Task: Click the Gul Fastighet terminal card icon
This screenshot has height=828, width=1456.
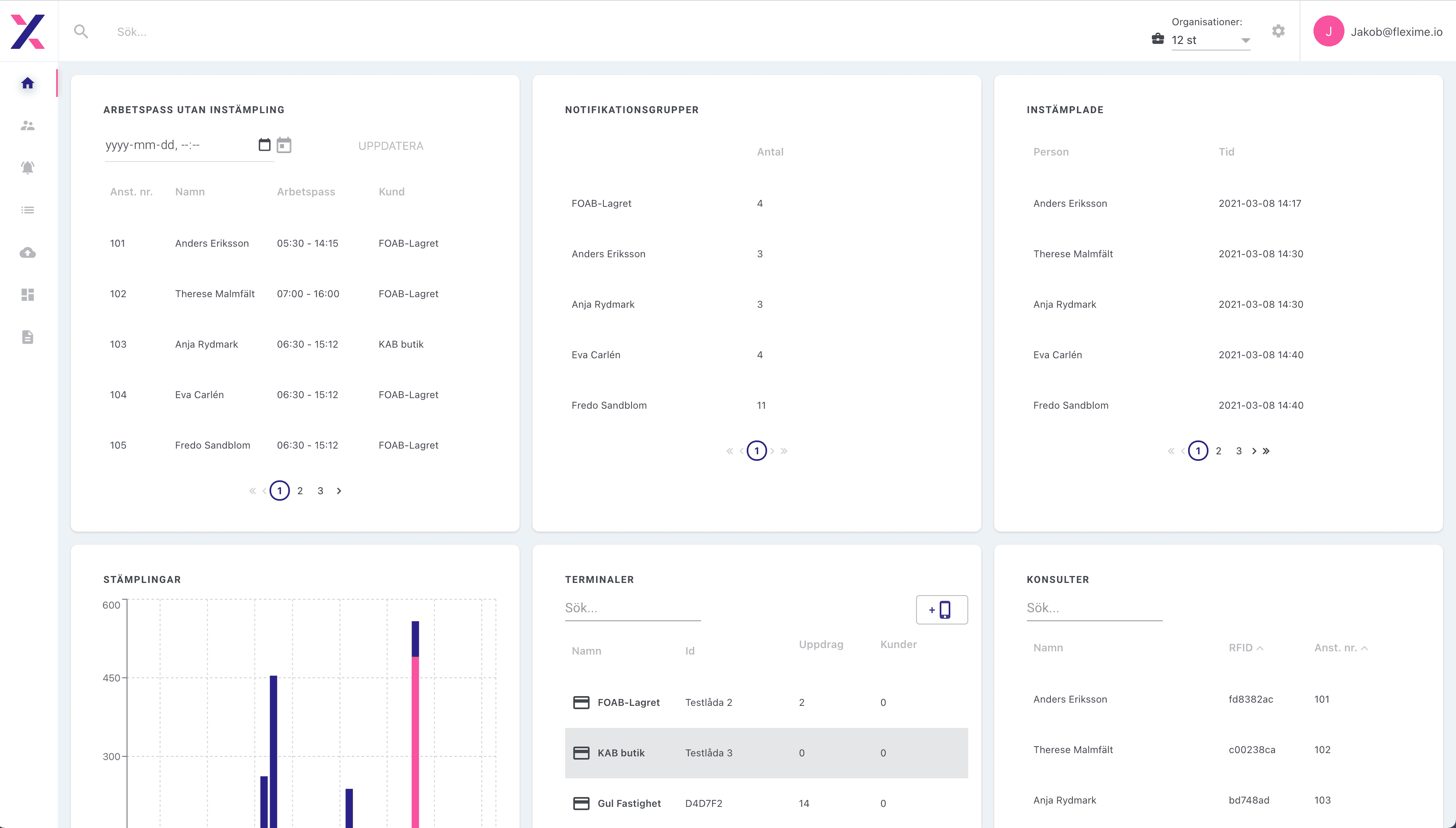Action: pyautogui.click(x=581, y=804)
